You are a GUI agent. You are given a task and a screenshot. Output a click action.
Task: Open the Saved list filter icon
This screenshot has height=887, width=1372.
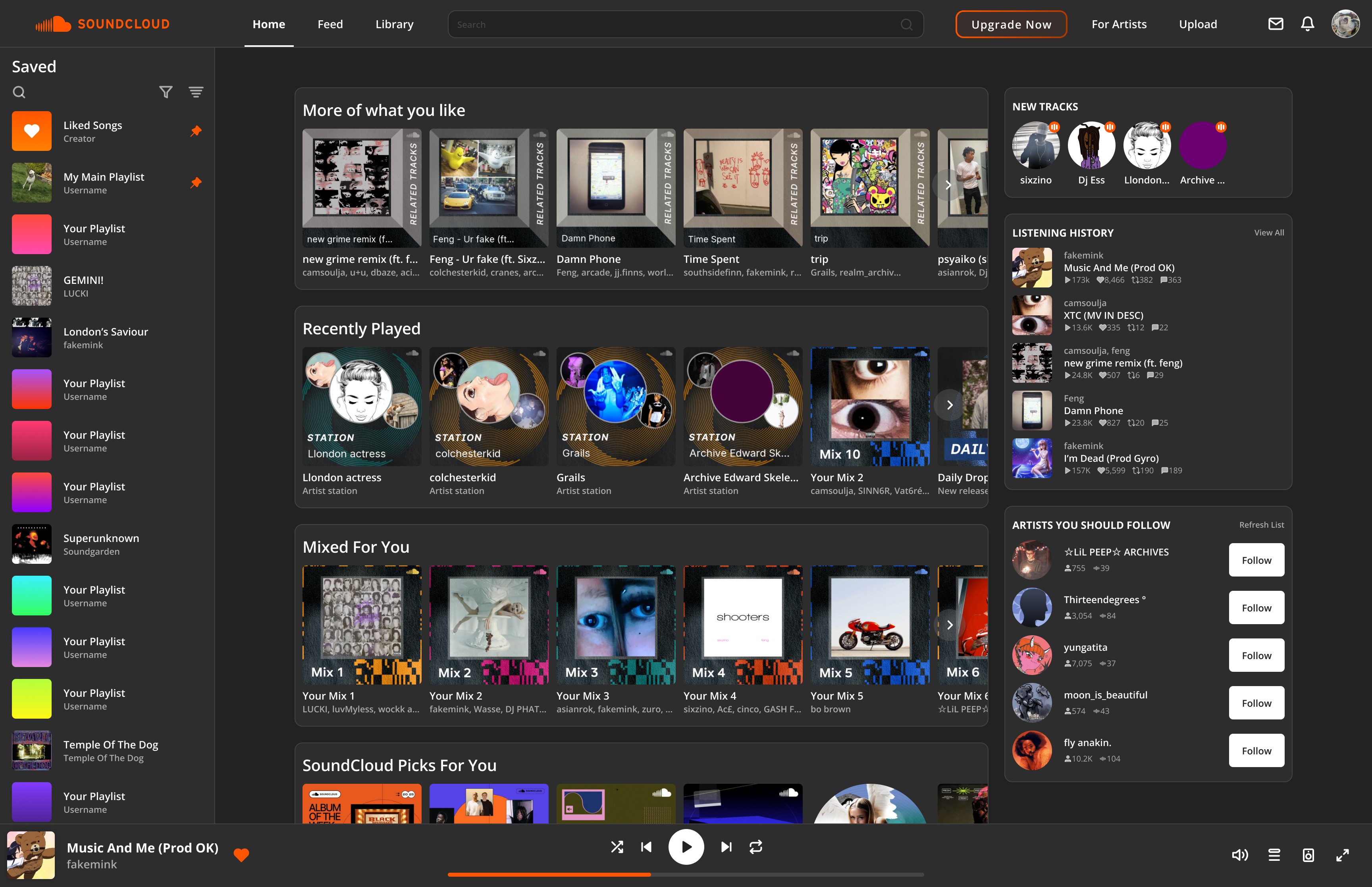[166, 92]
